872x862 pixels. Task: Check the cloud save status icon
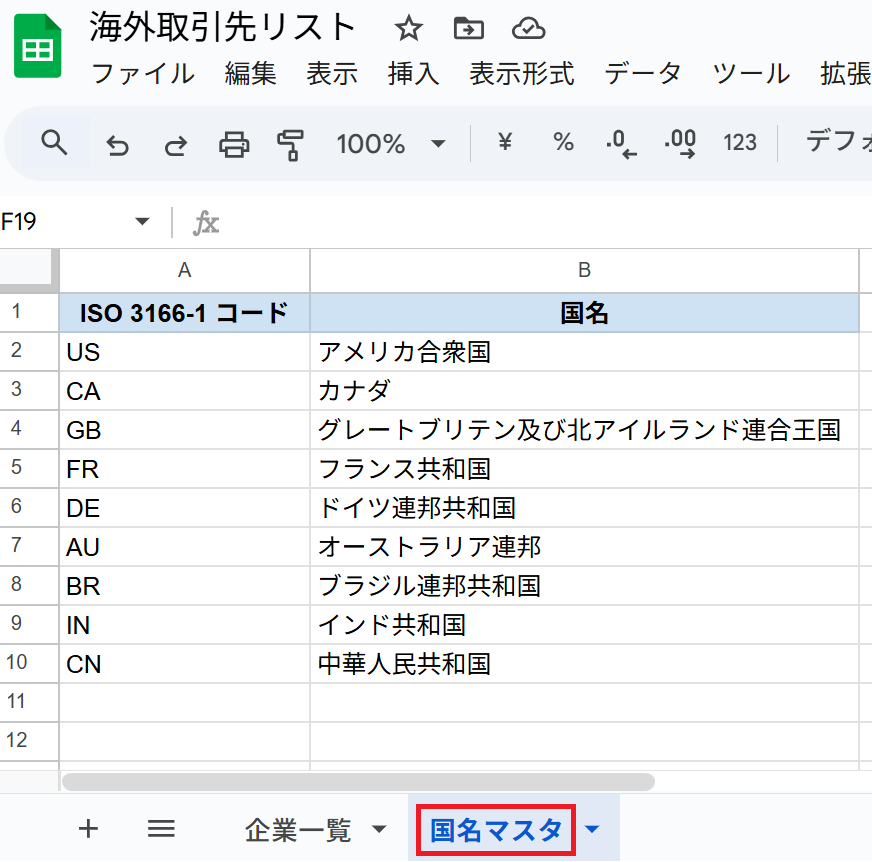[x=527, y=29]
